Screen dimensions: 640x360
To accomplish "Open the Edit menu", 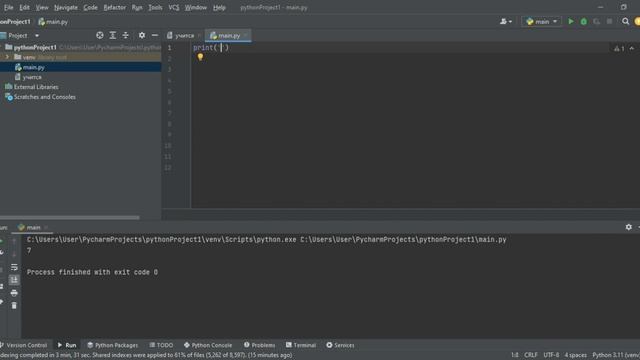I will tap(24, 7).
